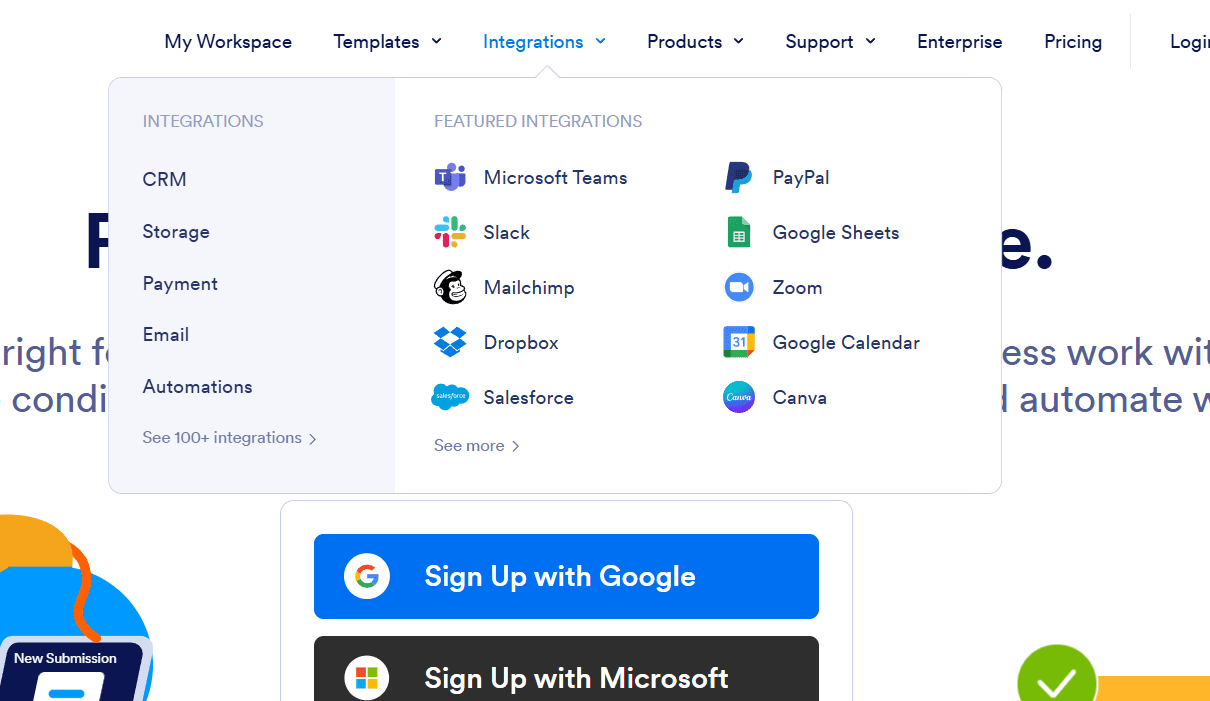Click the Microsoft logo on the signup button
The height and width of the screenshot is (701, 1210).
tap(367, 678)
